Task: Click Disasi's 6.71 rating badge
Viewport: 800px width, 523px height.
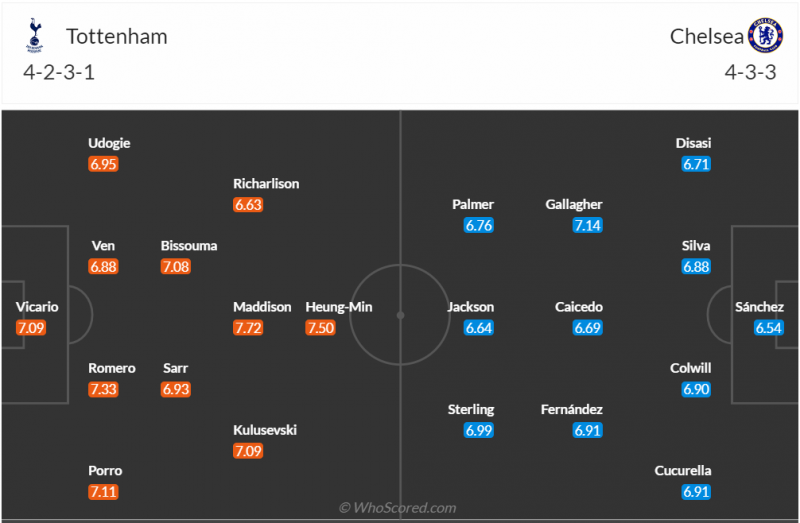Action: pos(696,164)
